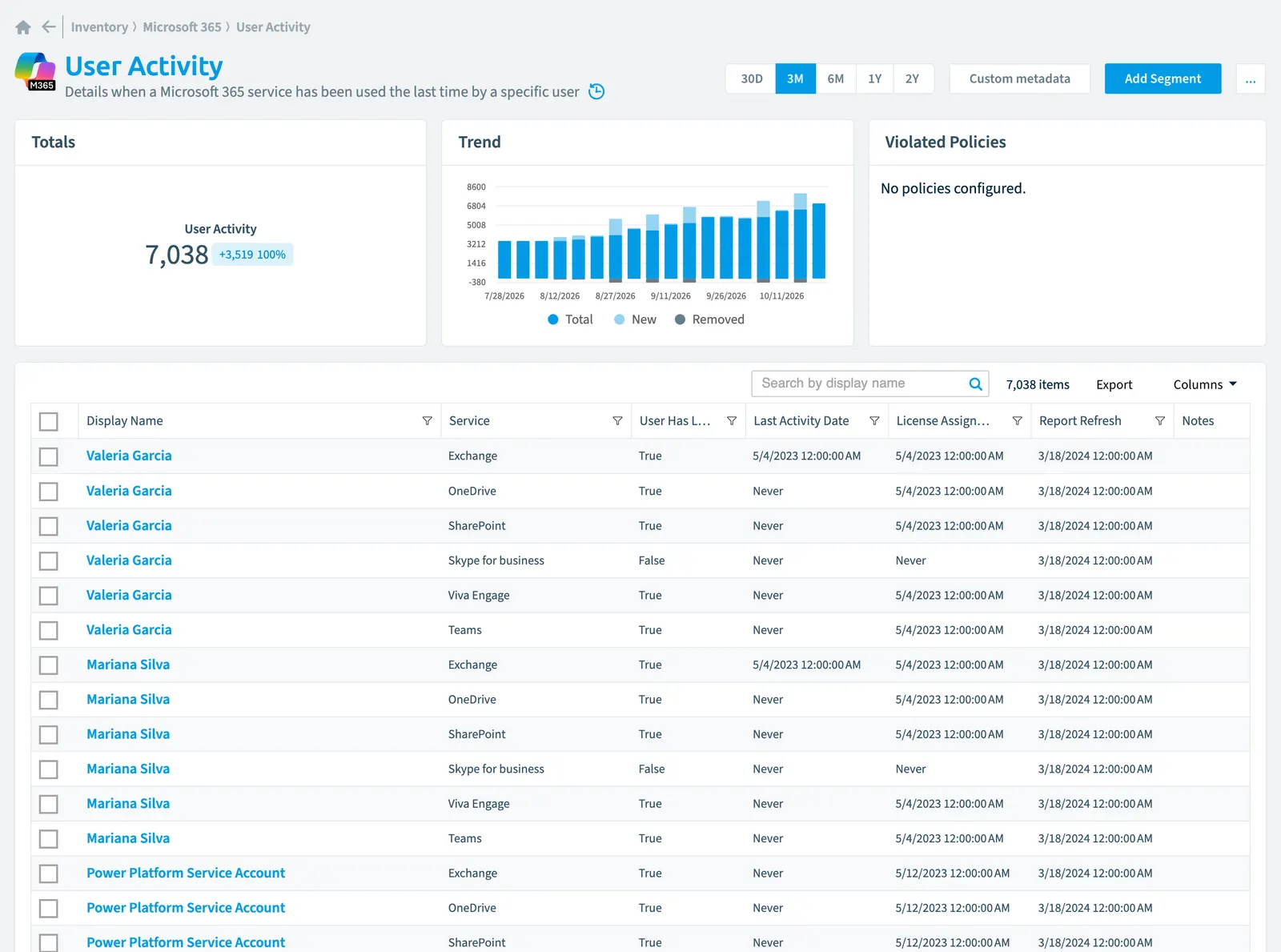This screenshot has width=1281, height=952.
Task: Open Power Platform Service Account OneDrive link
Action: coord(186,907)
